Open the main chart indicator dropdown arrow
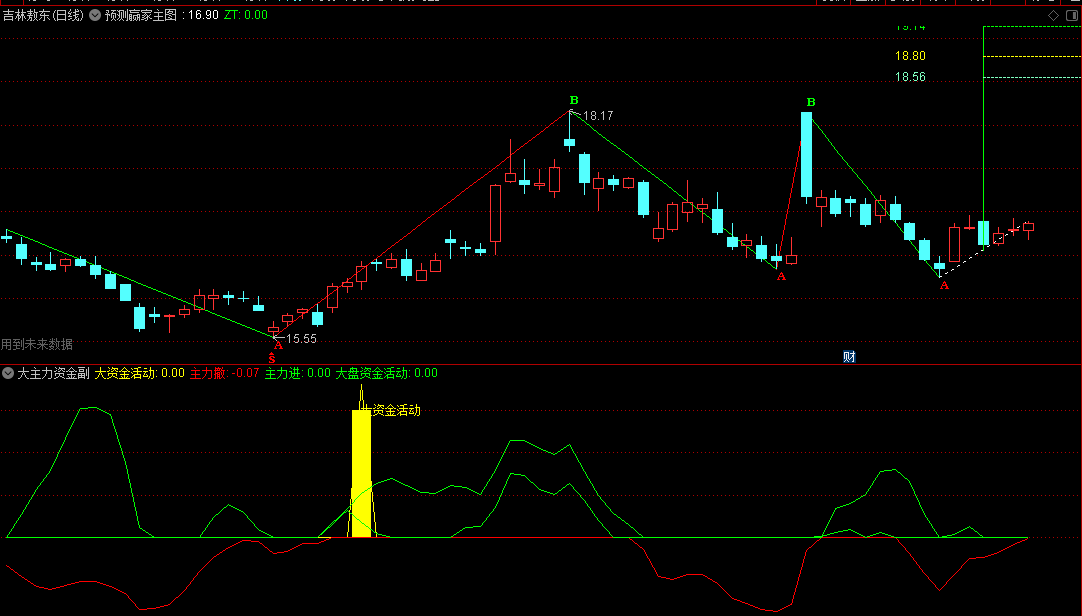Viewport: 1082px width, 616px height. point(95,15)
